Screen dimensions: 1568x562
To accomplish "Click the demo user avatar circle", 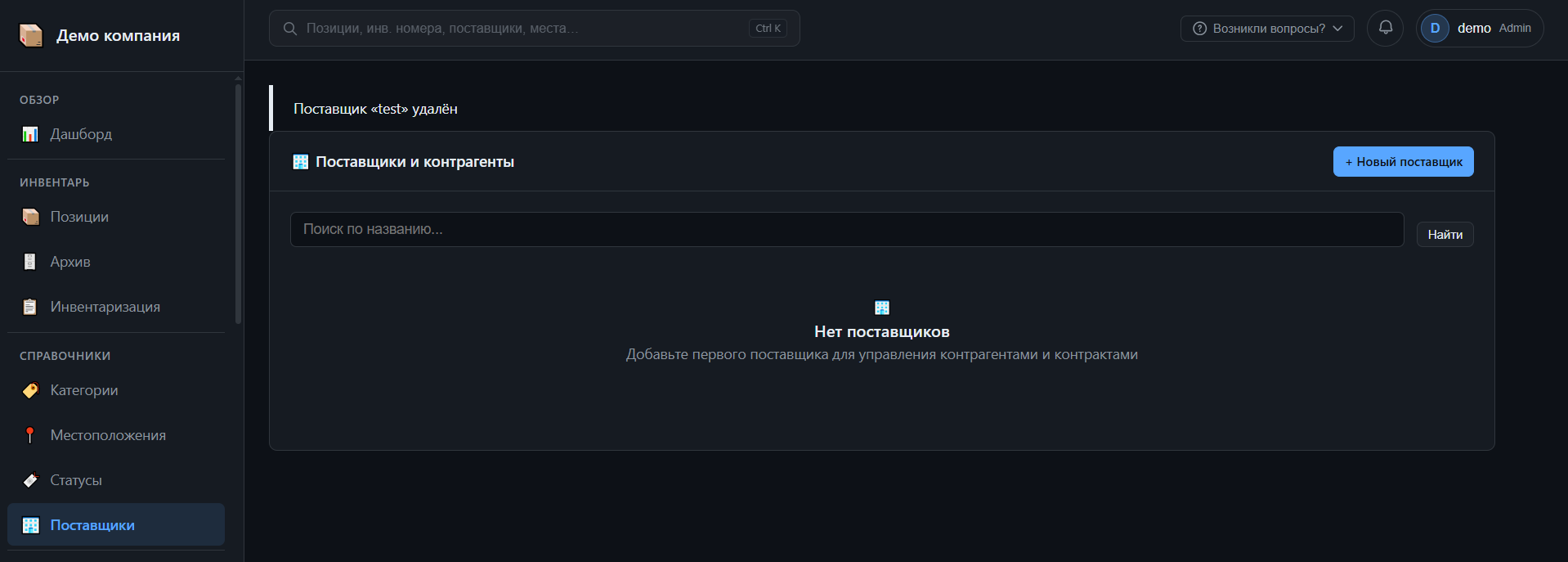I will click(1435, 28).
